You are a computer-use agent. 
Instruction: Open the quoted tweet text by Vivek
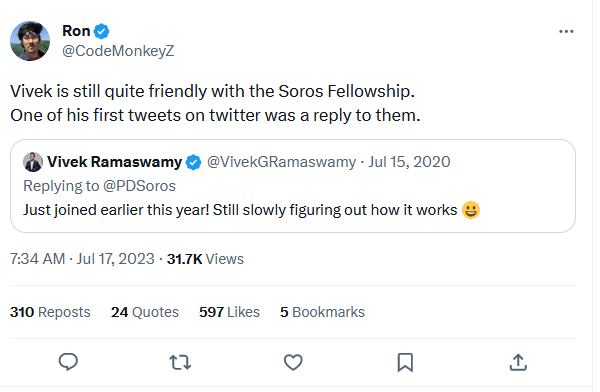(251, 210)
